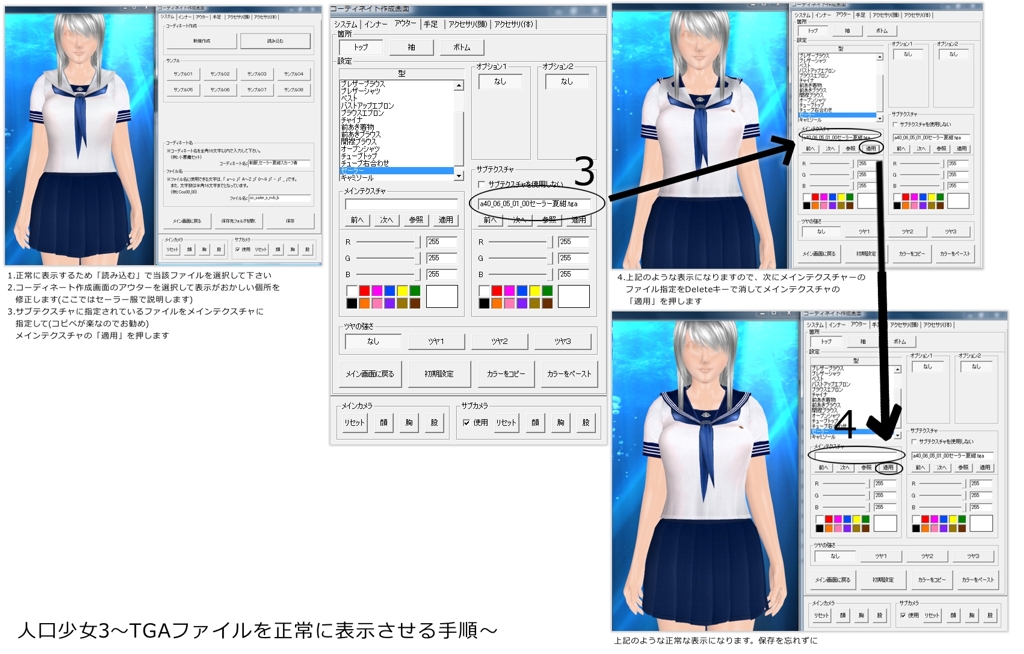The width and height of the screenshot is (1024, 654).
Task: Open アクセサリ(体) tab in the large center window
Action: click(x=513, y=24)
